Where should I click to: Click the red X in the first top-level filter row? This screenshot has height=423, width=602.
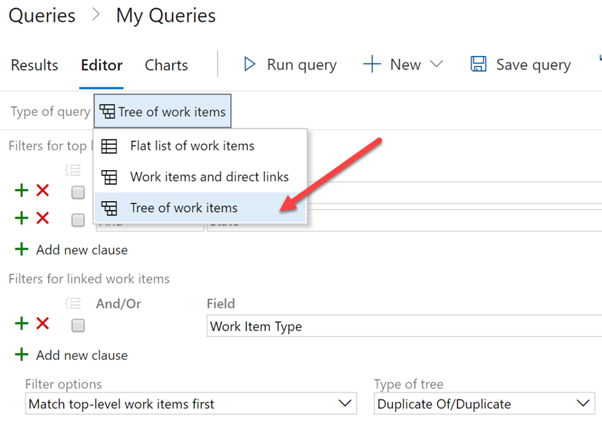pos(42,190)
